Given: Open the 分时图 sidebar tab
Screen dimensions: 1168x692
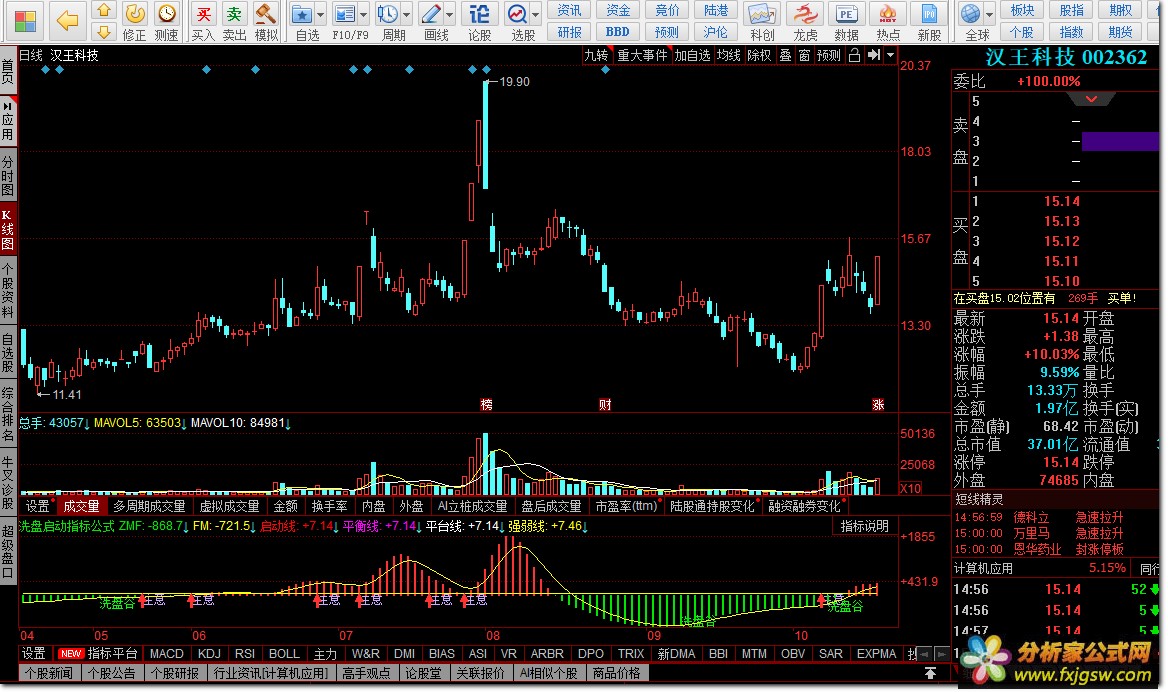Looking at the screenshot, I should click(7, 175).
